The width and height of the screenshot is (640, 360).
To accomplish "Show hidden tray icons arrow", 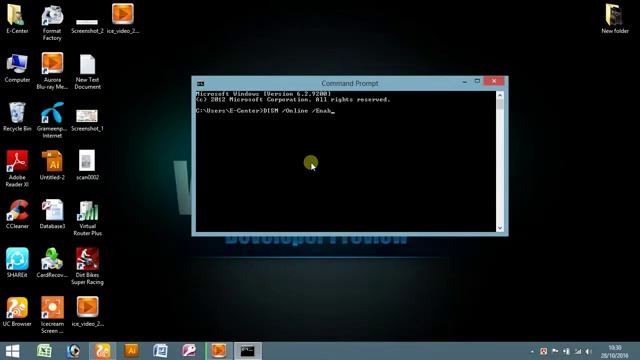I will pyautogui.click(x=532, y=351).
